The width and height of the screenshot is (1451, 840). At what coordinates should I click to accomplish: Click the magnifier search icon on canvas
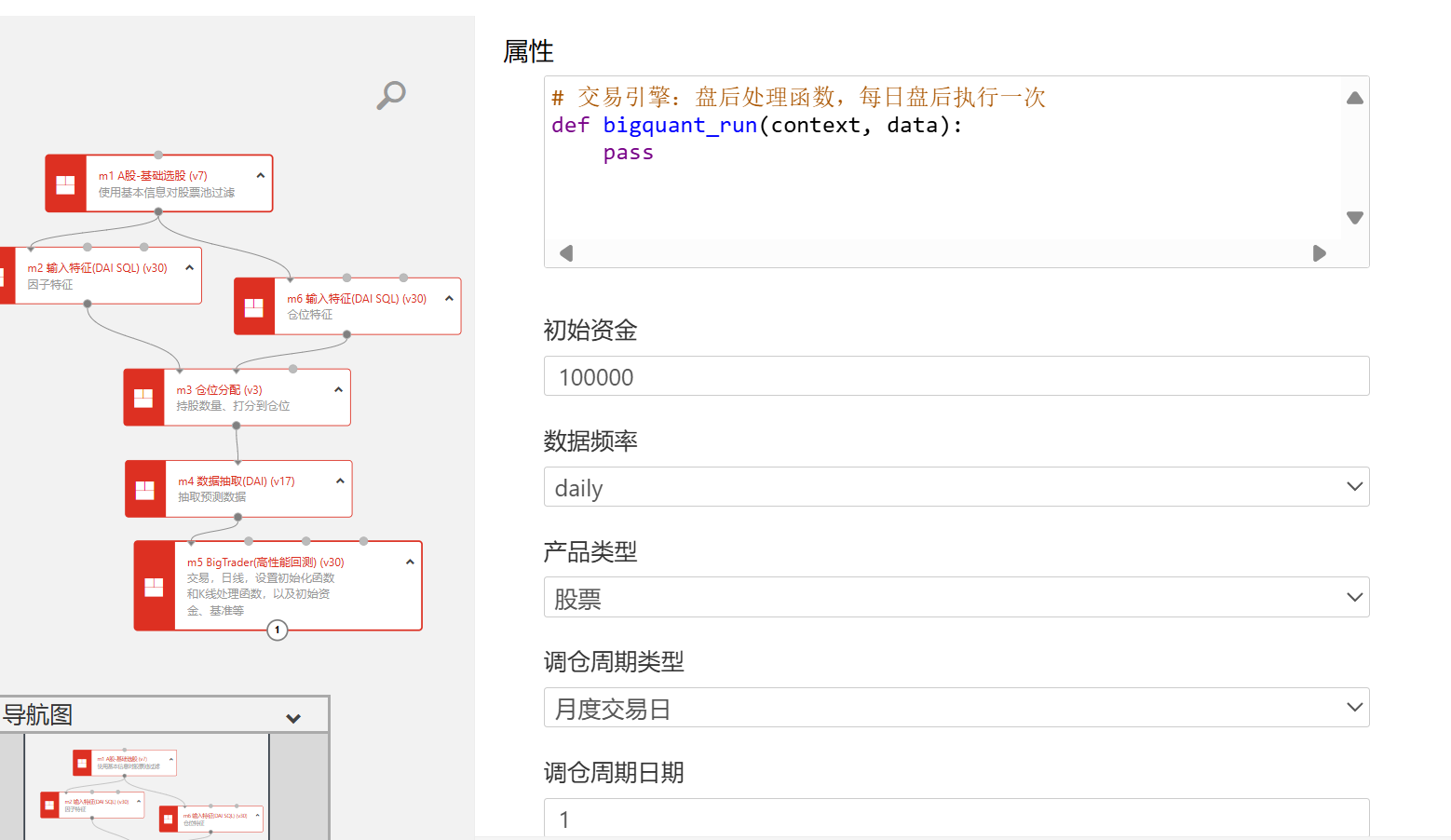391,94
